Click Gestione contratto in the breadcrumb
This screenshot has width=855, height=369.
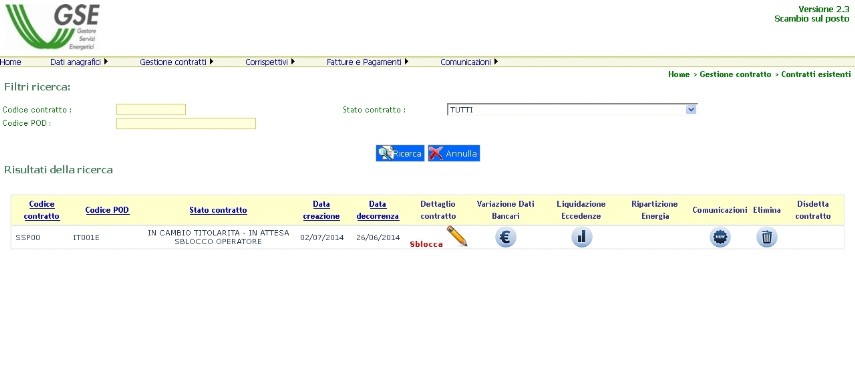(x=735, y=74)
